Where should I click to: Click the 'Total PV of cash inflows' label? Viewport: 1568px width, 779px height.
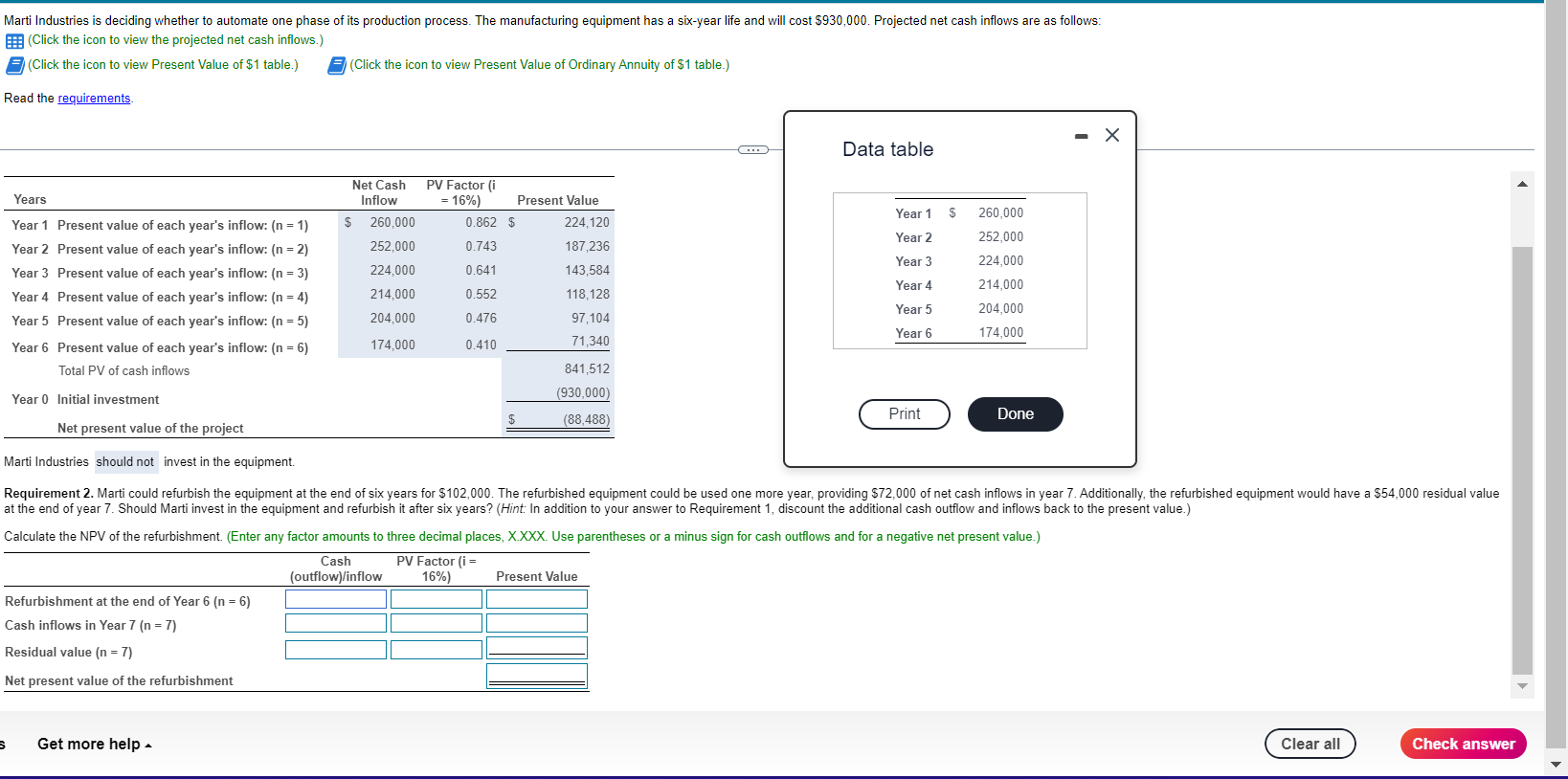(x=123, y=371)
